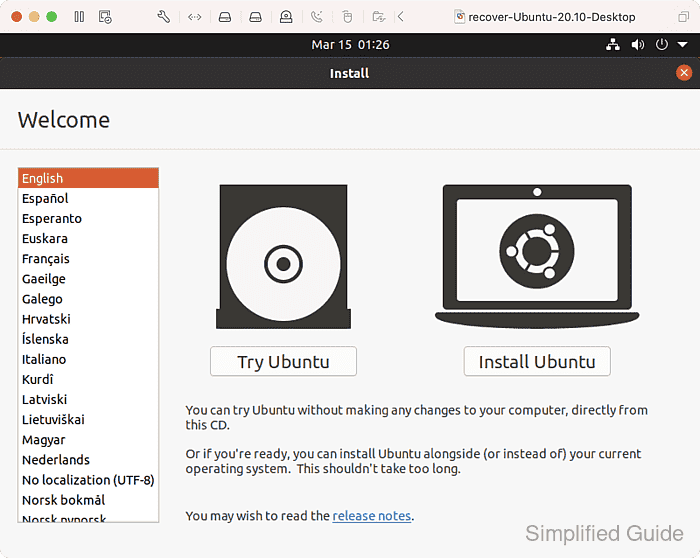This screenshot has width=700, height=558.
Task: Pause the virtual machine
Action: coord(79,17)
